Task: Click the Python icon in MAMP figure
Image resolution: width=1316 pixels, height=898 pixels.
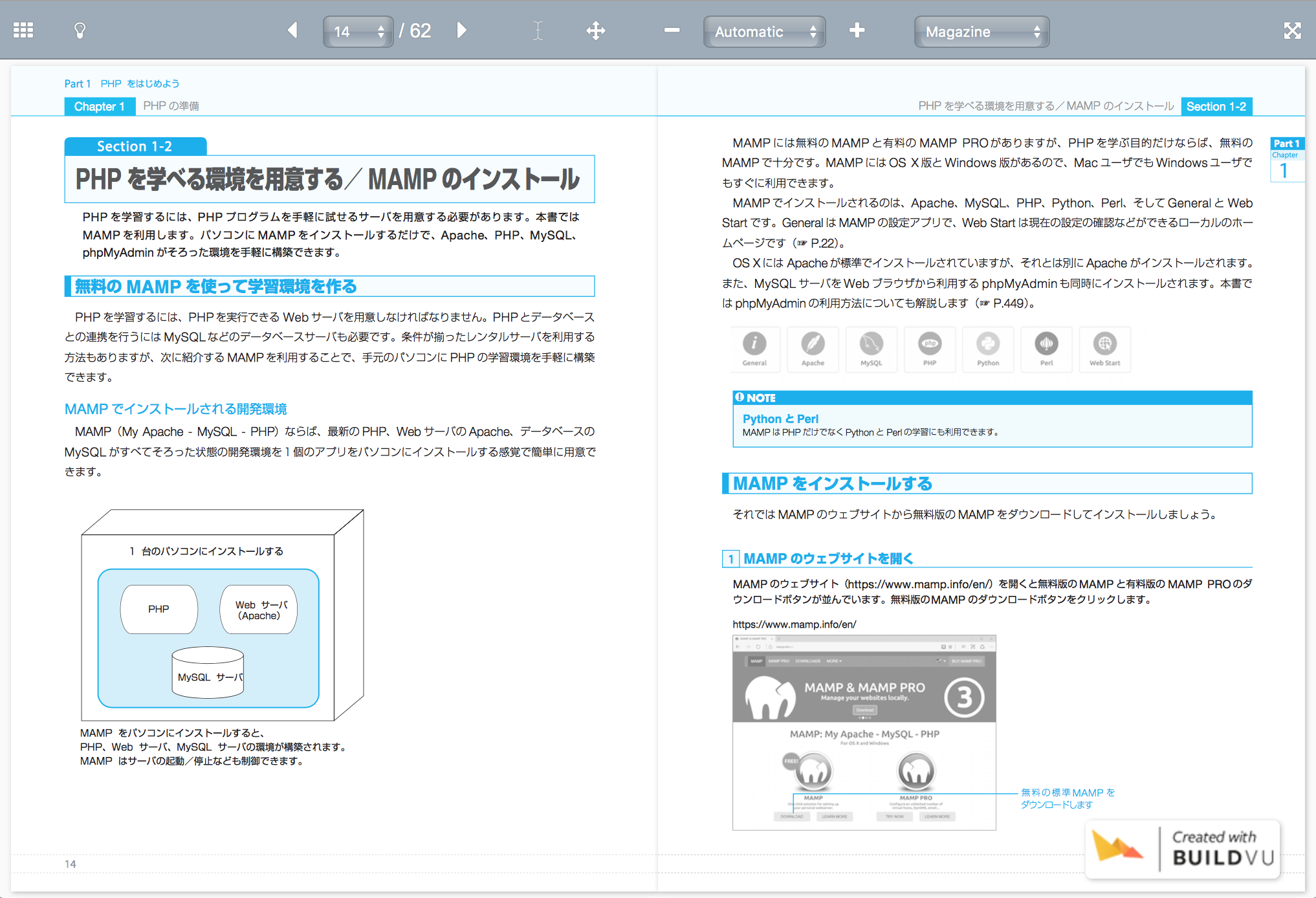Action: [x=988, y=349]
